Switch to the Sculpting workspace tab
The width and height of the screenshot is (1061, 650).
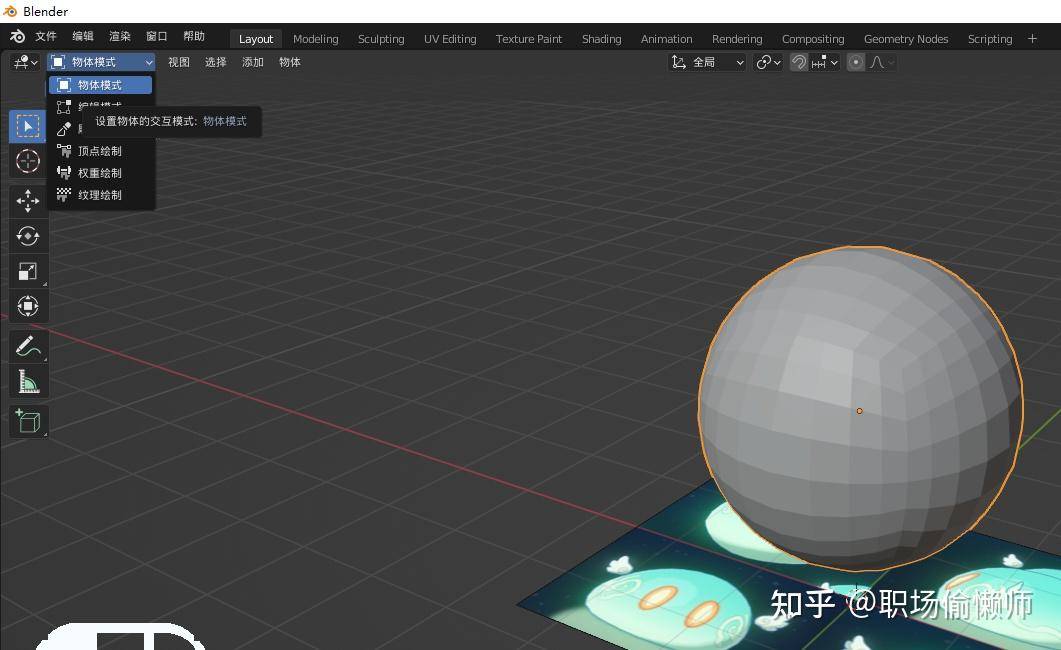381,39
